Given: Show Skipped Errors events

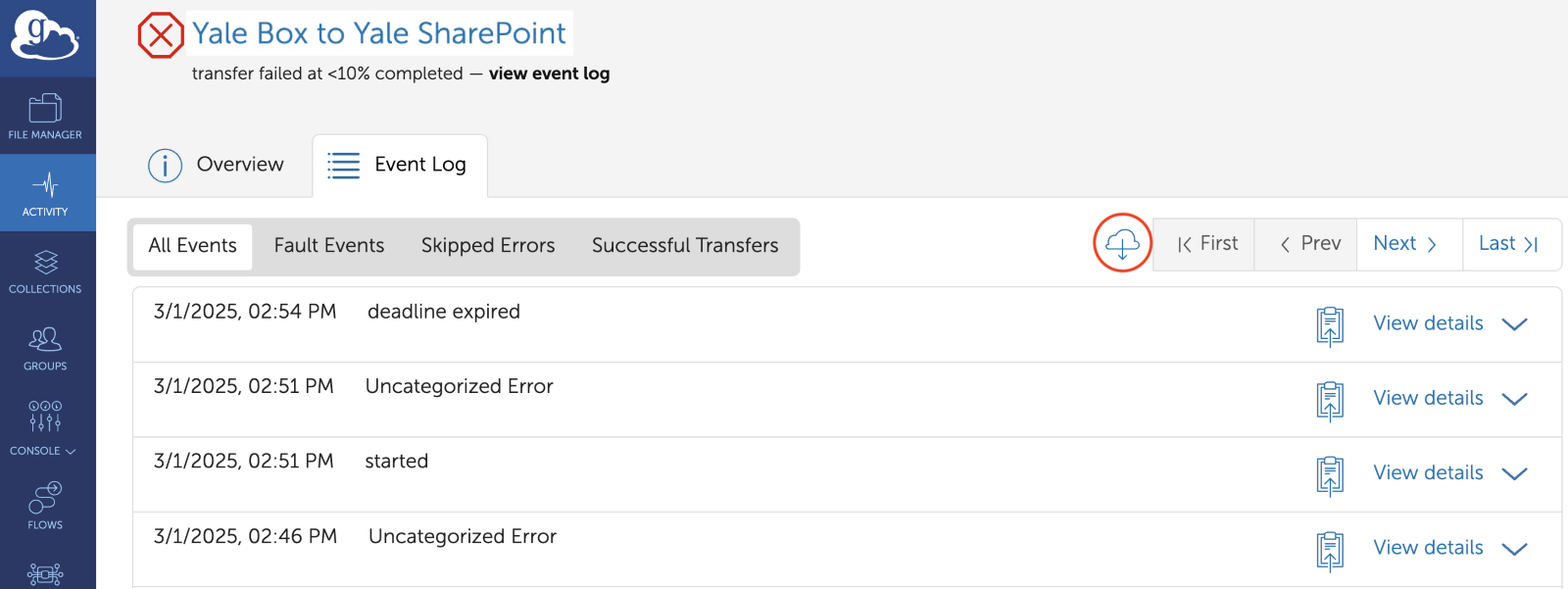Looking at the screenshot, I should [488, 246].
